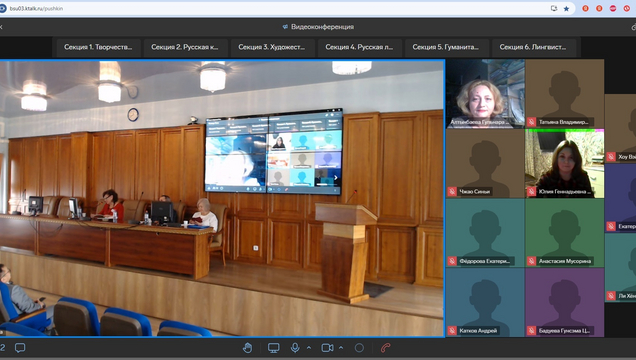Bookmark the page with the star icon
The image size is (636, 360).
coord(566,9)
